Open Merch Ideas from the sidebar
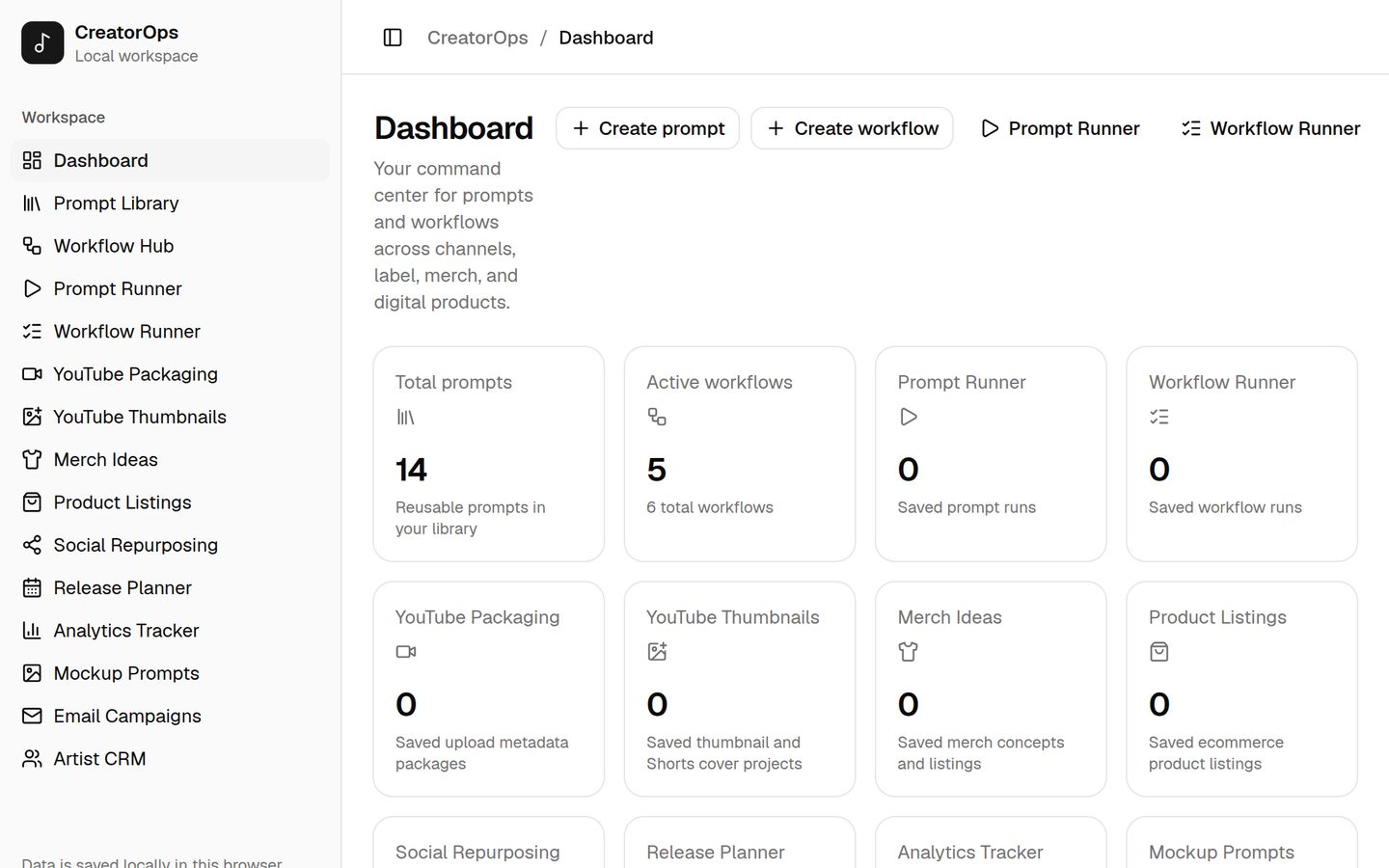Image resolution: width=1389 pixels, height=868 pixels. [170, 460]
